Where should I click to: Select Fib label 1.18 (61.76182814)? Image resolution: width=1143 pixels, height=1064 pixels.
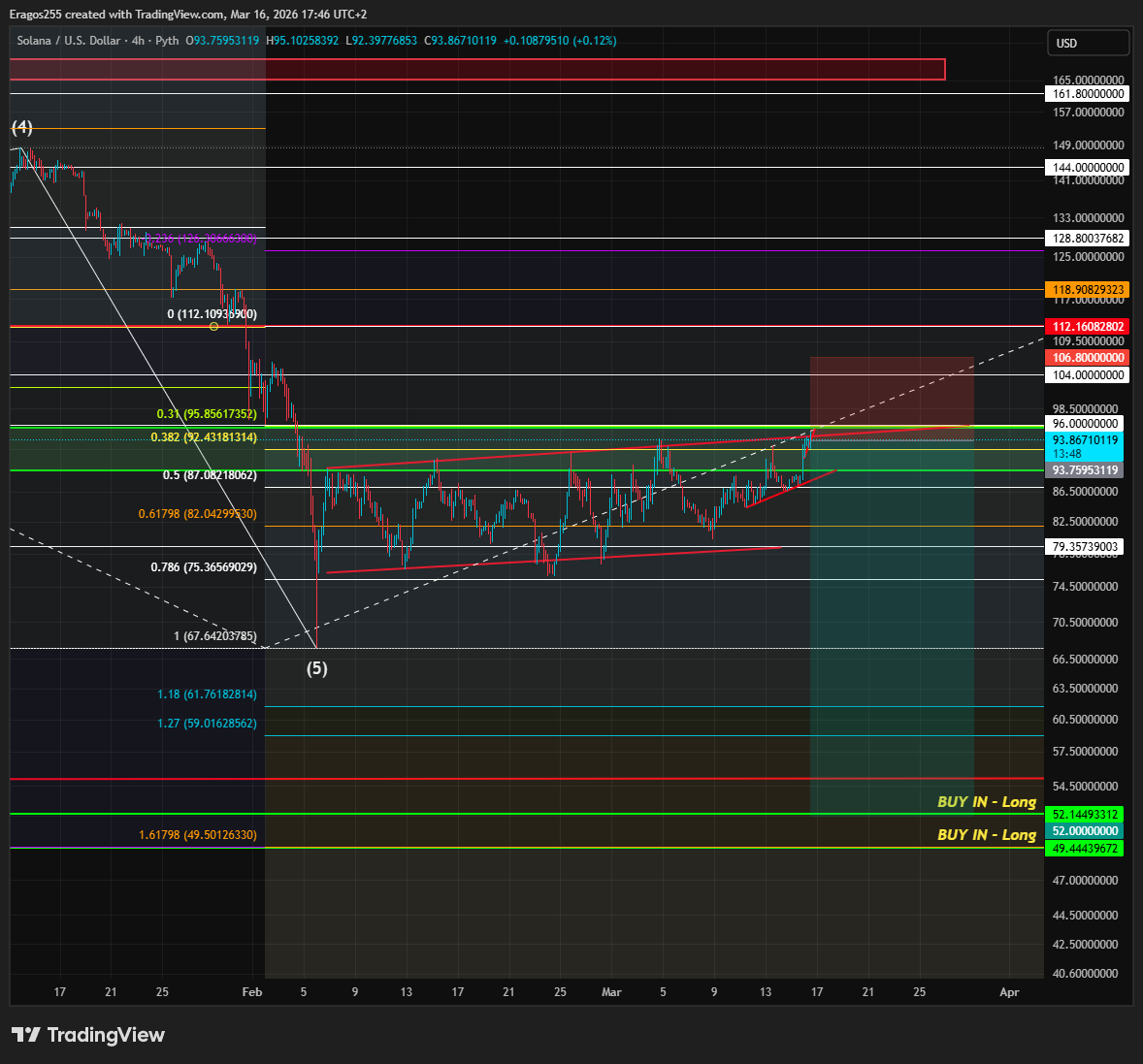coord(207,694)
